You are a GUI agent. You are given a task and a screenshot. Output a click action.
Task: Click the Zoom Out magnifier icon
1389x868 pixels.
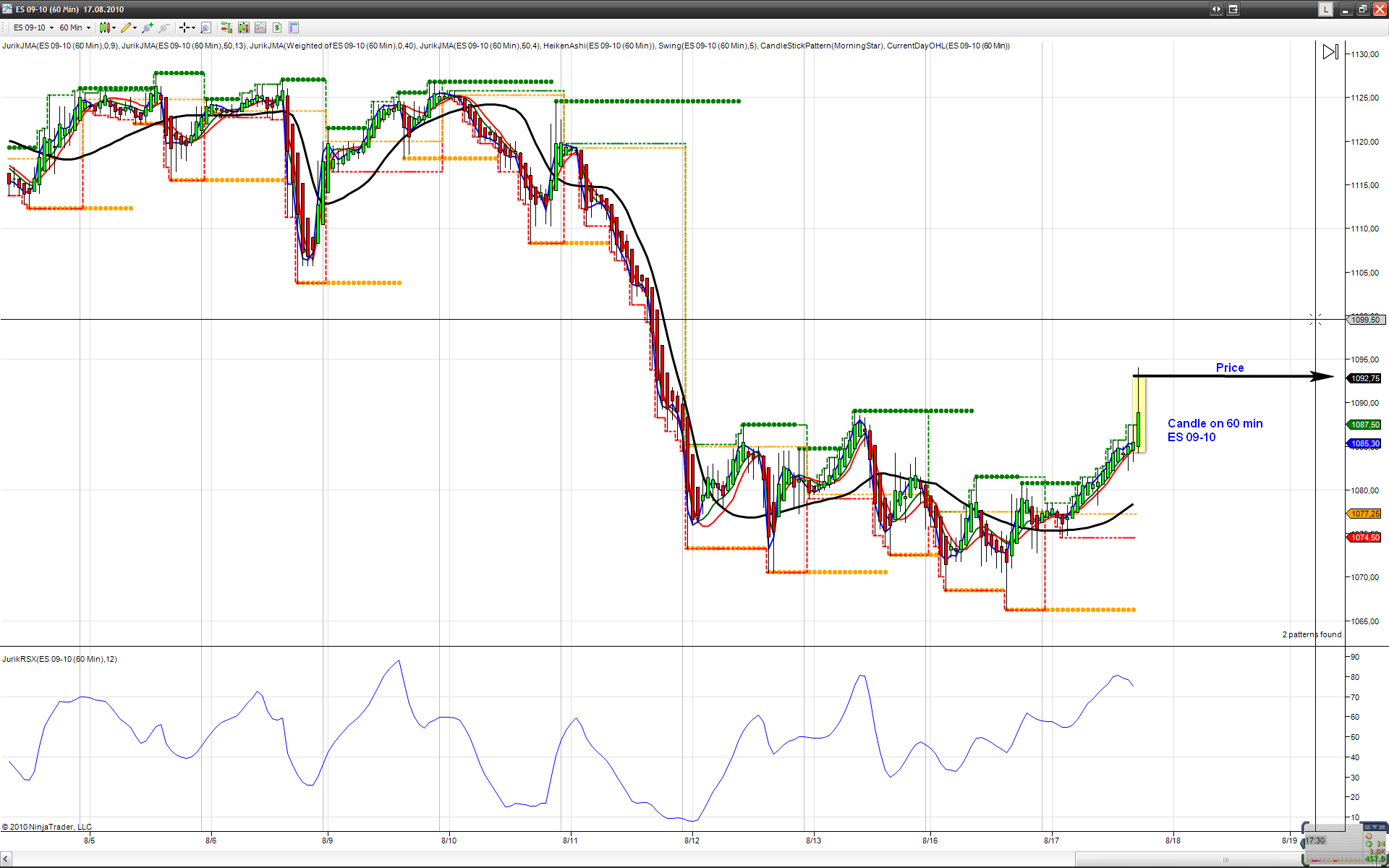(164, 27)
